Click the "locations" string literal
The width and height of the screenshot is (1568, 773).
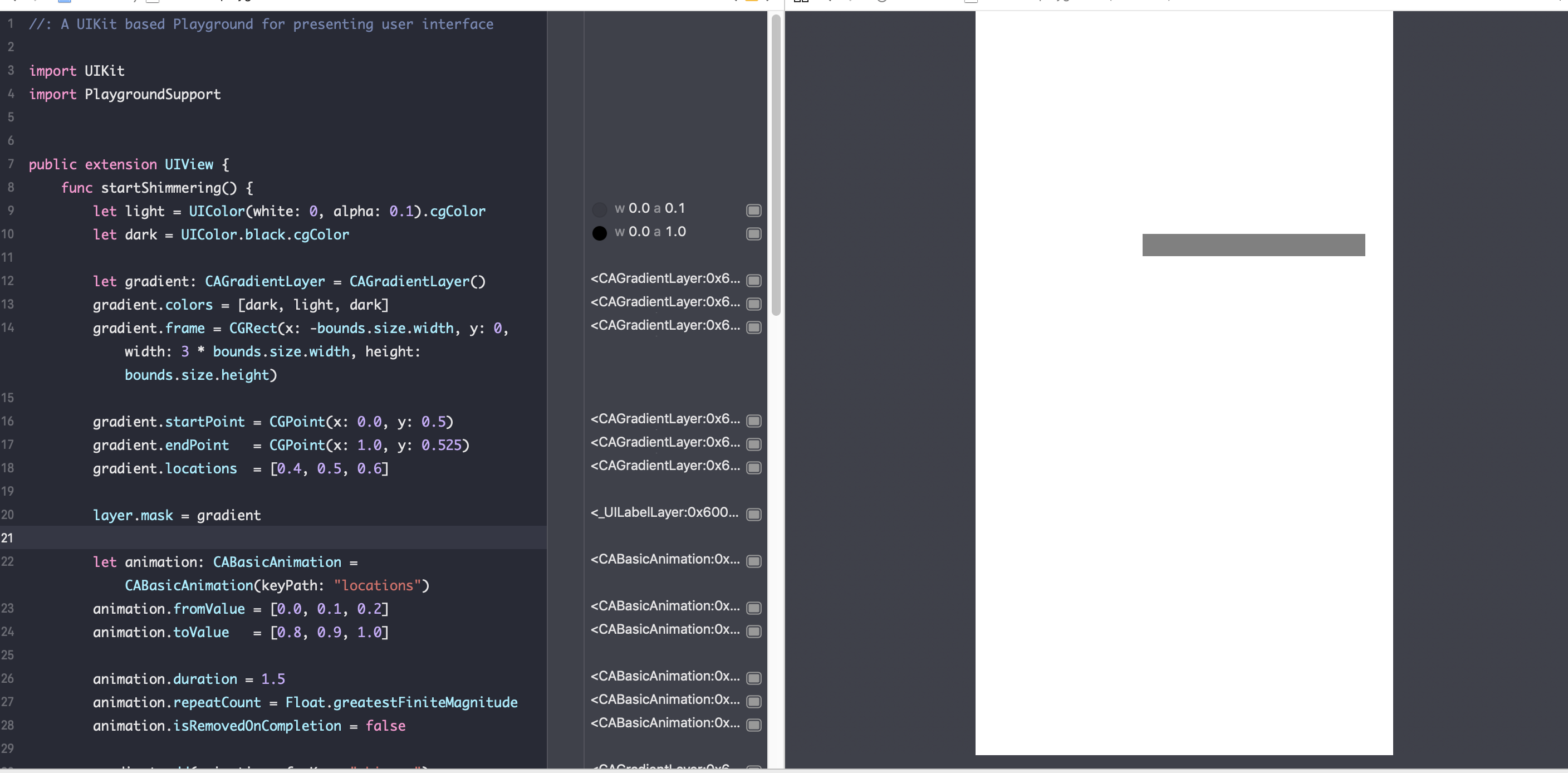point(377,585)
